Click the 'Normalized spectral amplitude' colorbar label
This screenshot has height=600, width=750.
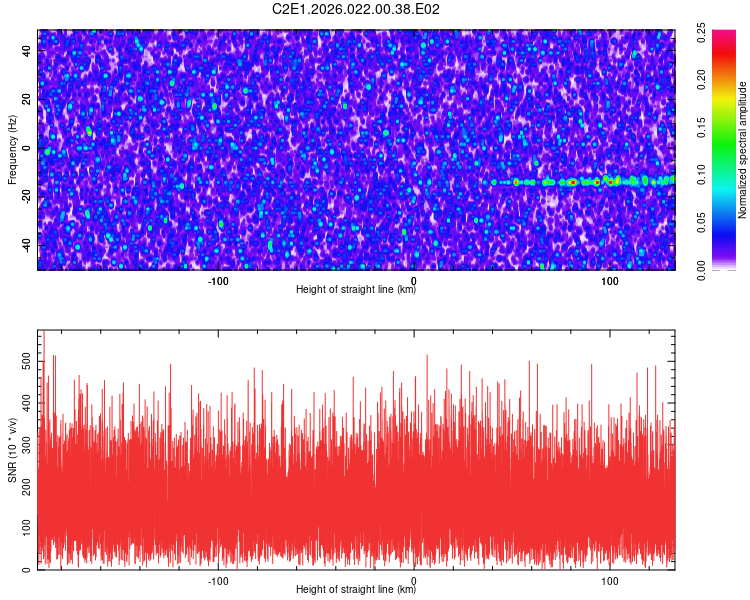click(742, 150)
